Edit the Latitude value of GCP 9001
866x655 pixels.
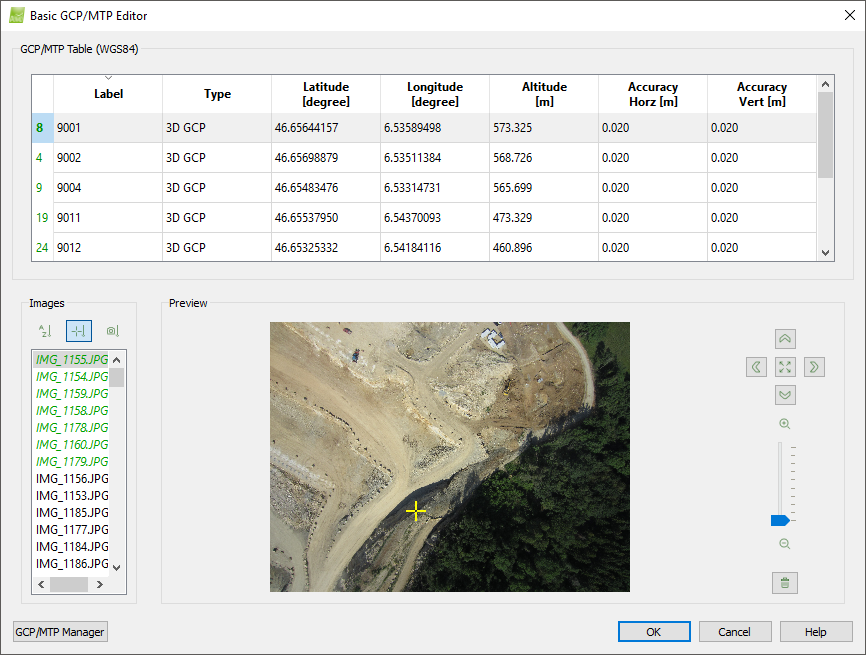coord(325,127)
